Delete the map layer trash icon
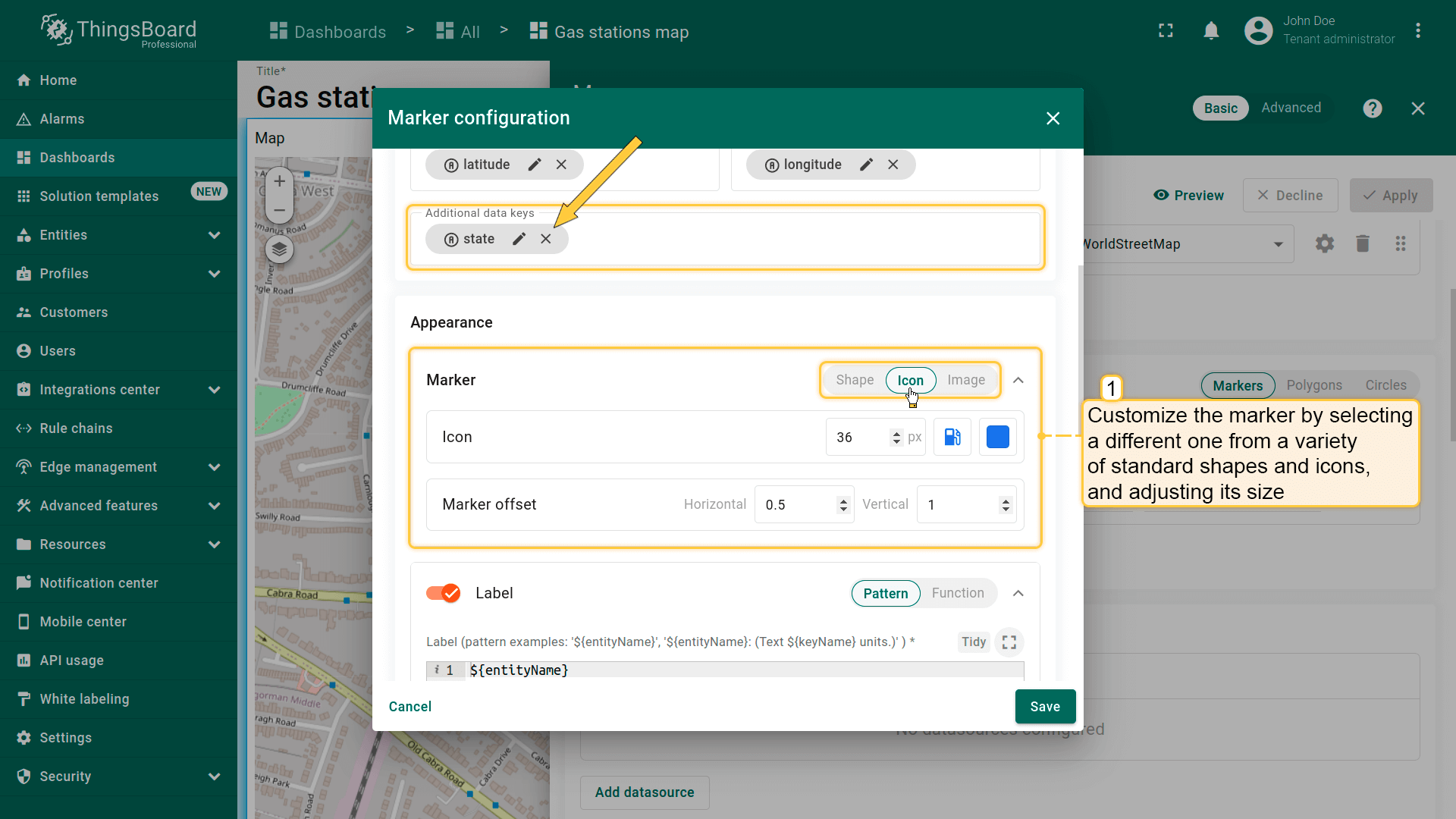Viewport: 1456px width, 819px height. 1363,243
